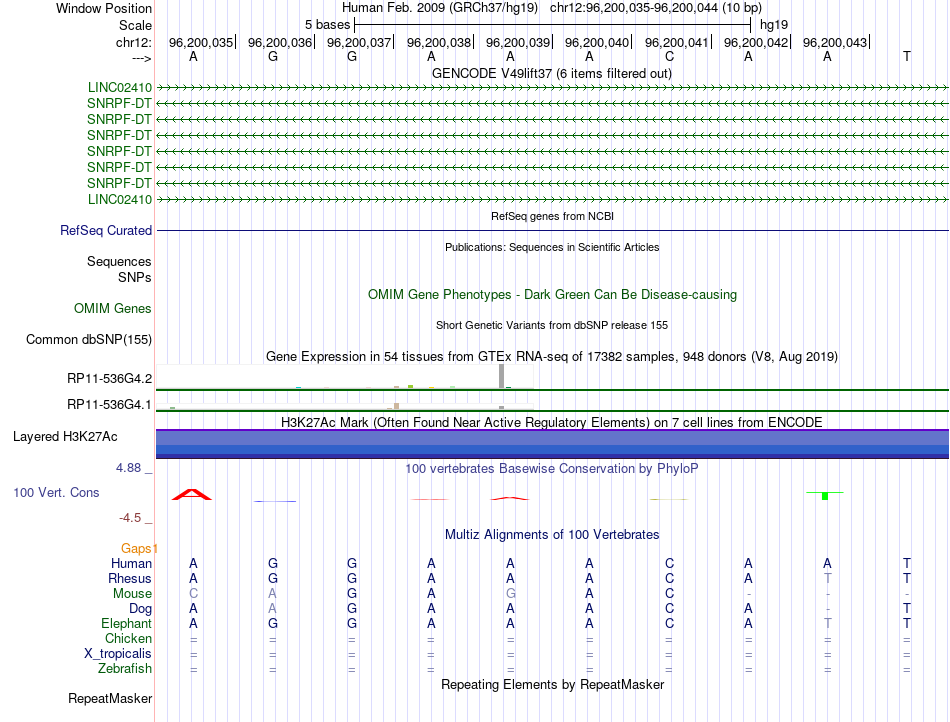Select the Human Feb. 2009 (GRCh37/hg19) header text
This screenshot has height=722, width=950.
[x=439, y=8]
